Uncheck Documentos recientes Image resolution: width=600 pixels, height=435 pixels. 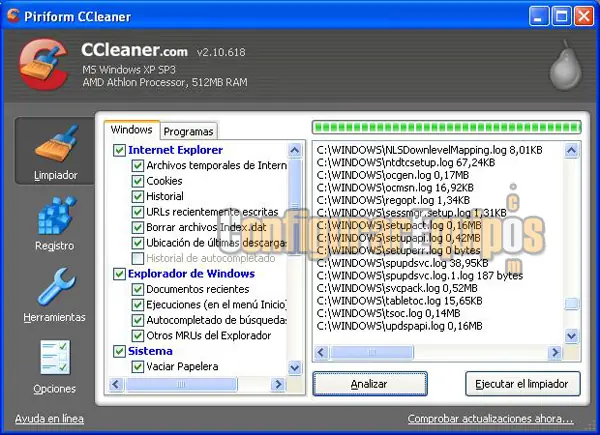pos(137,289)
